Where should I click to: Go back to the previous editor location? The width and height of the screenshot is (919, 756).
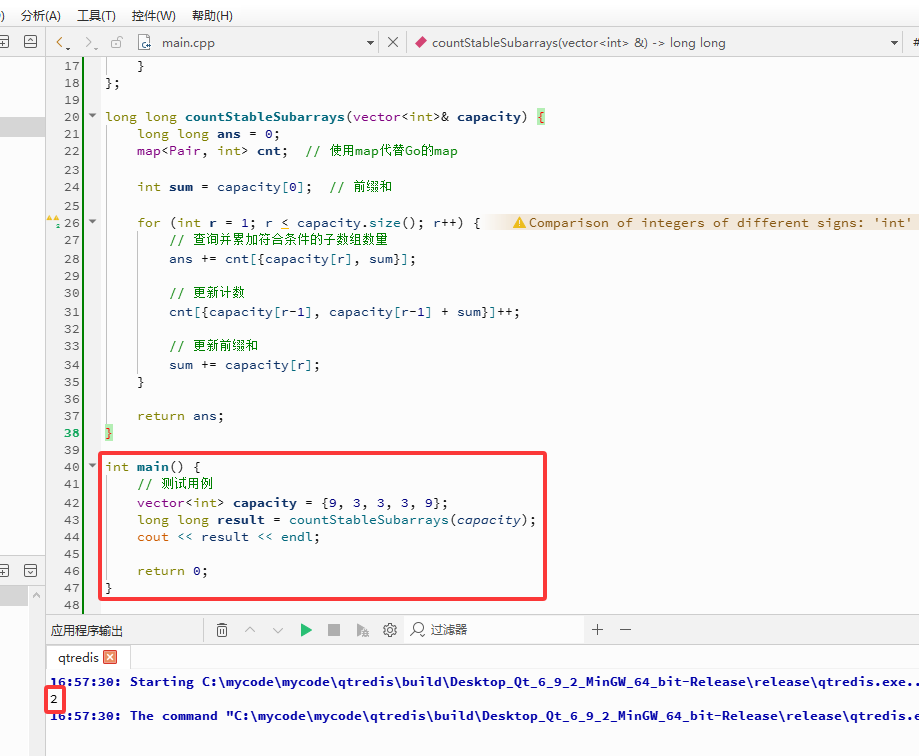(x=62, y=42)
